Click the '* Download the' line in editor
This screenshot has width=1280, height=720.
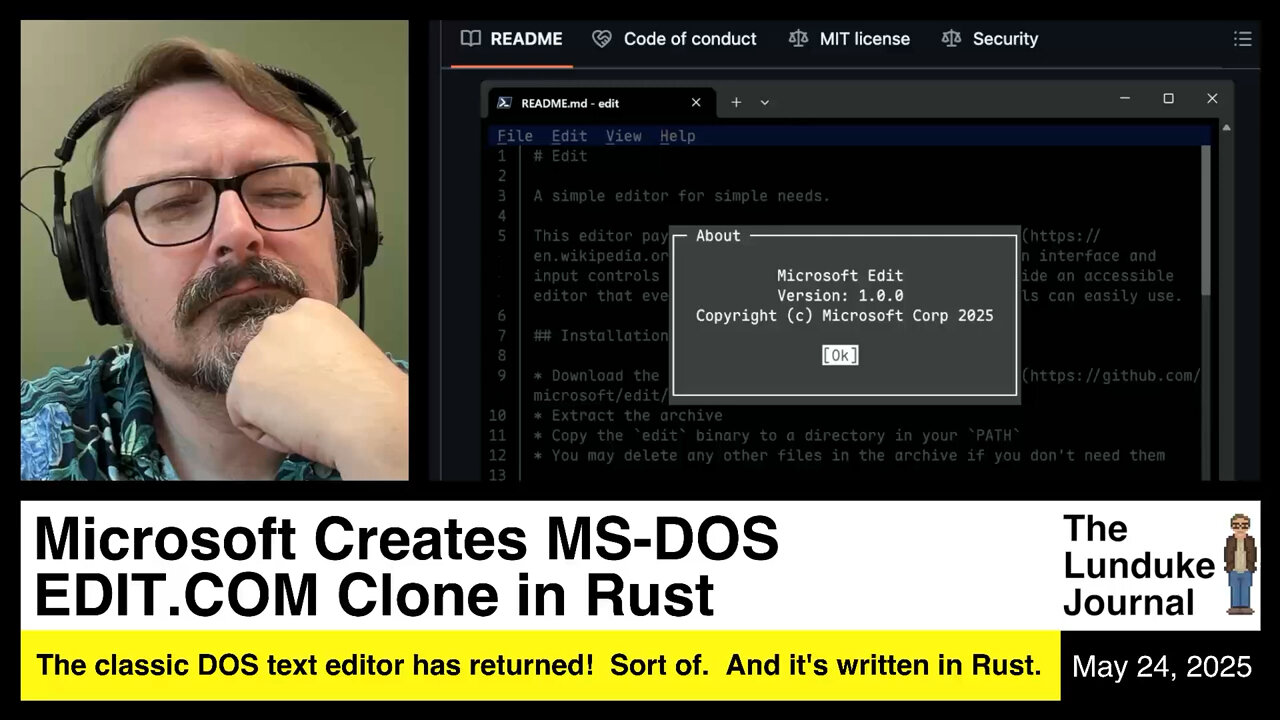596,375
